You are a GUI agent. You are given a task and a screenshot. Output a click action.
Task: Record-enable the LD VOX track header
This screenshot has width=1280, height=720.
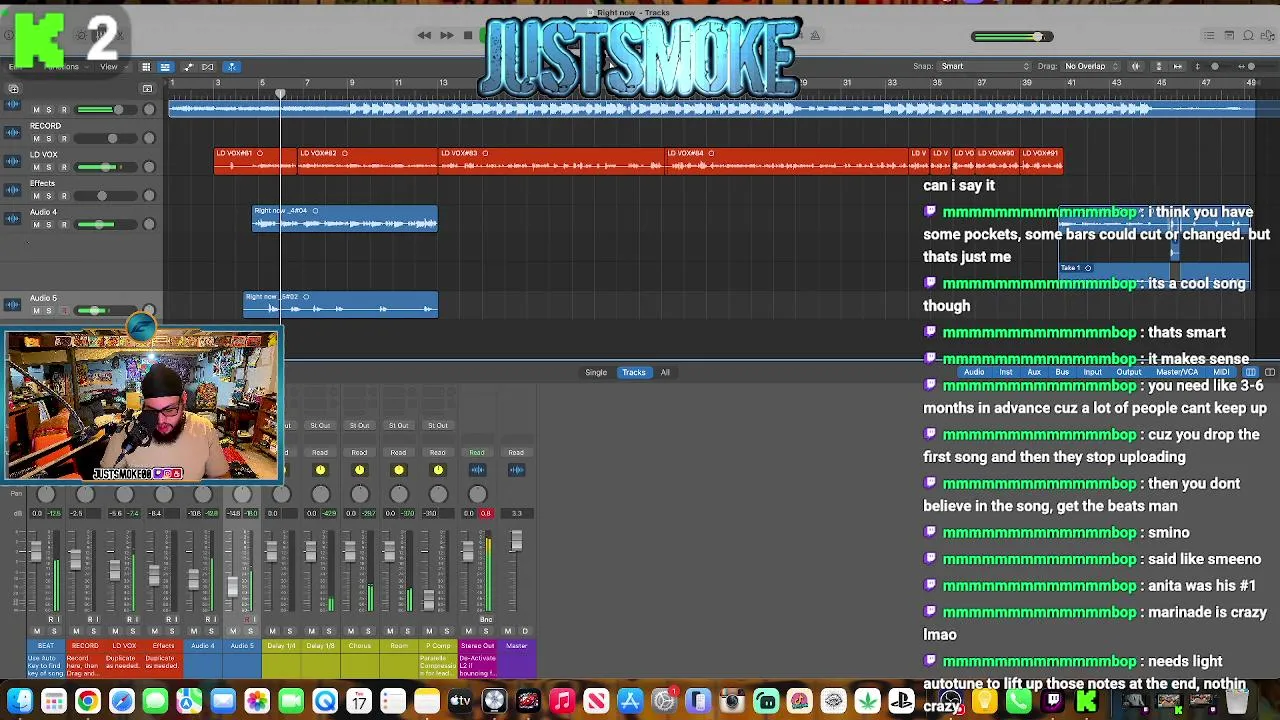coord(64,167)
